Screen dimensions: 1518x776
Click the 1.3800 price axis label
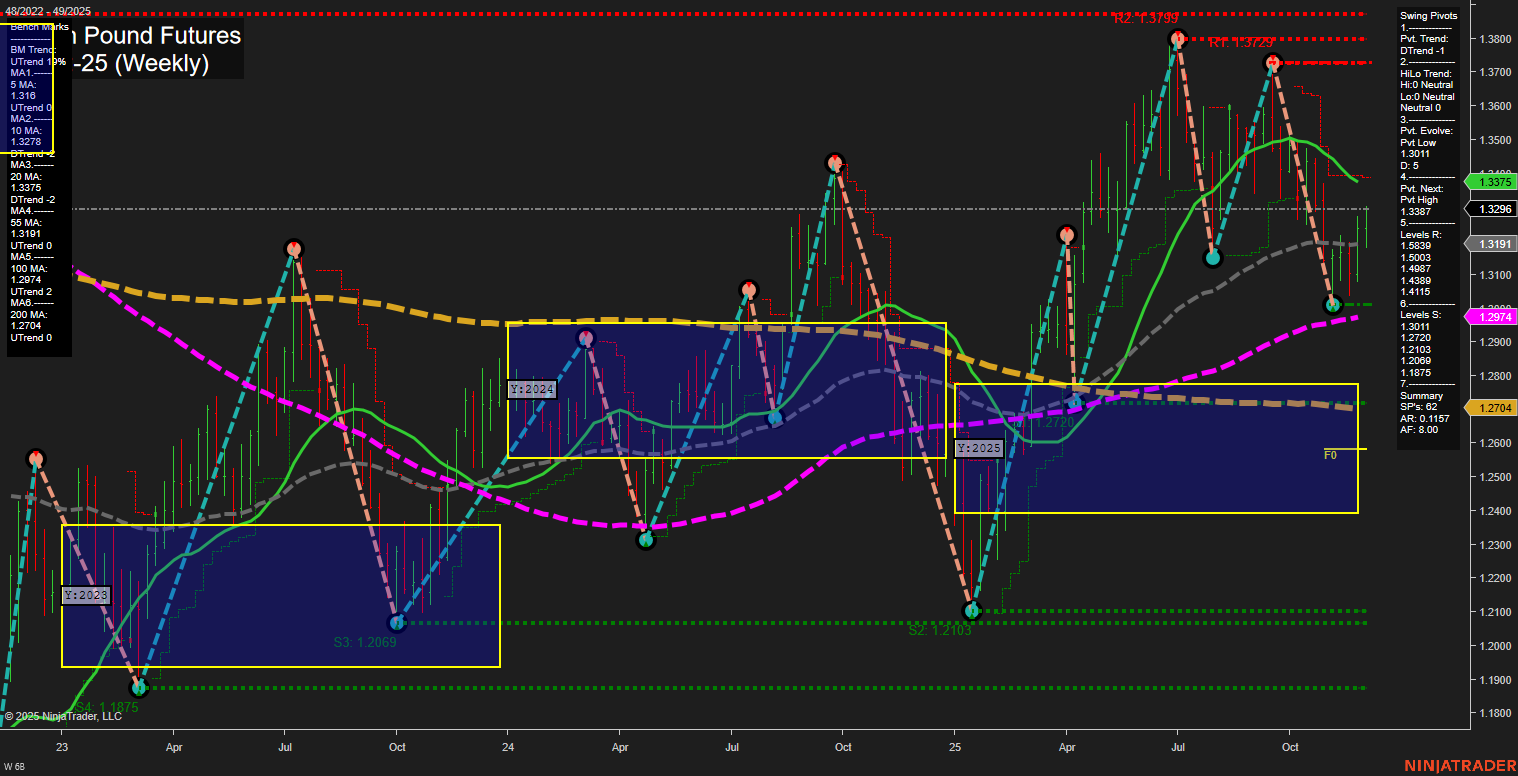(x=1493, y=39)
